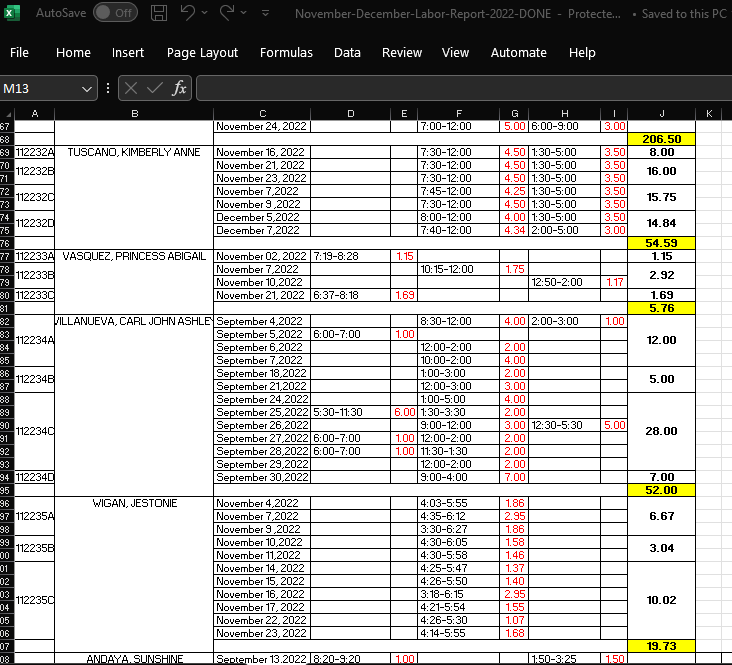The height and width of the screenshot is (665, 732).
Task: Select column C header
Action: [x=262, y=113]
